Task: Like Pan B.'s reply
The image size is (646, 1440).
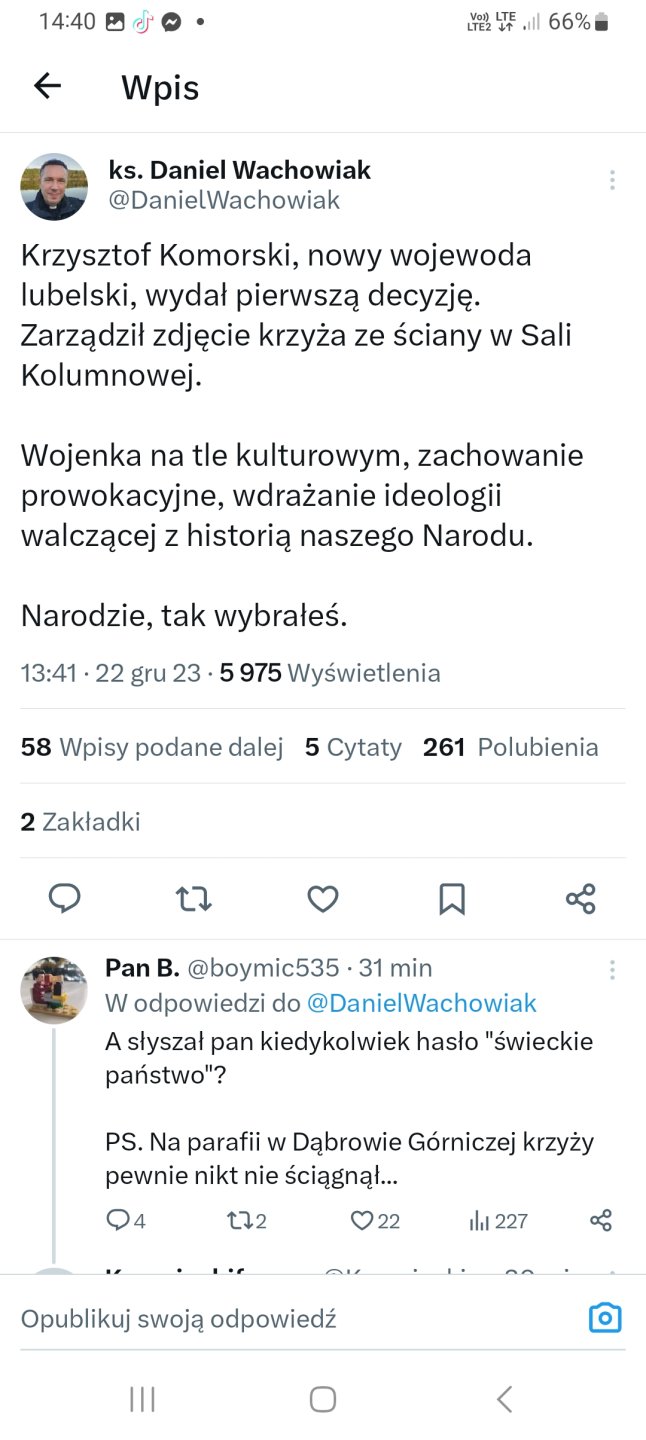Action: pyautogui.click(x=362, y=1220)
